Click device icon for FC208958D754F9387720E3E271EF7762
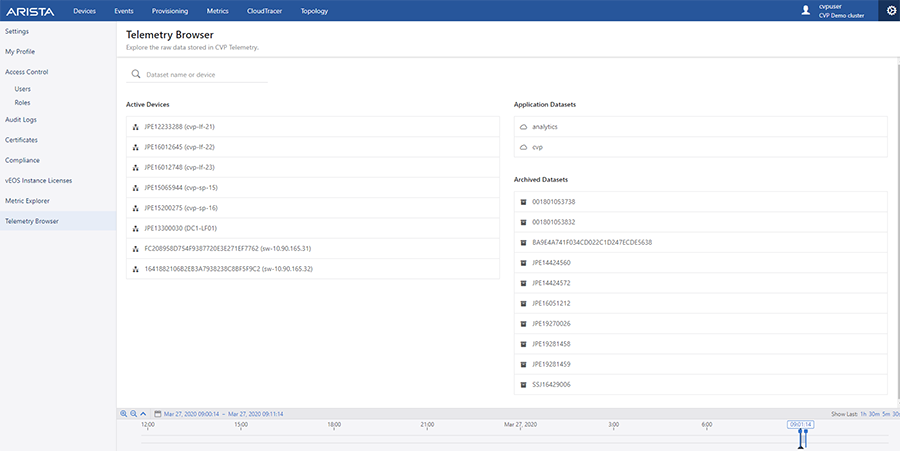 tap(135, 249)
